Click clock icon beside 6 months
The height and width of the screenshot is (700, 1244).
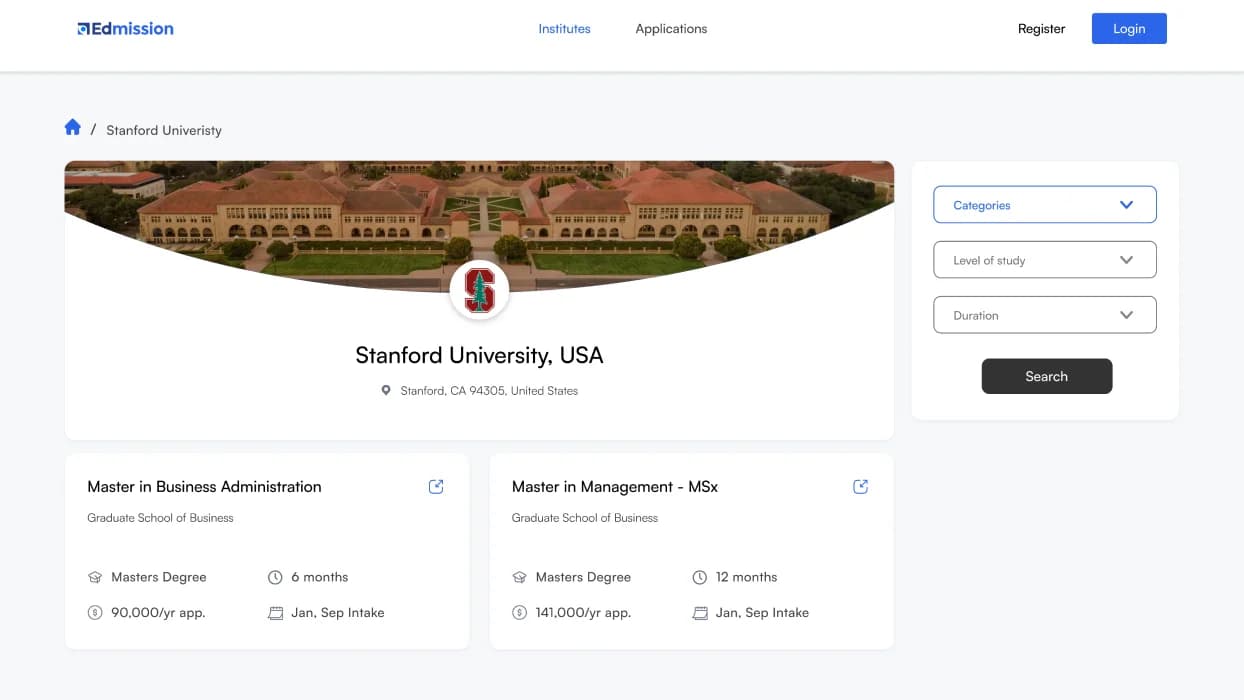pos(275,577)
